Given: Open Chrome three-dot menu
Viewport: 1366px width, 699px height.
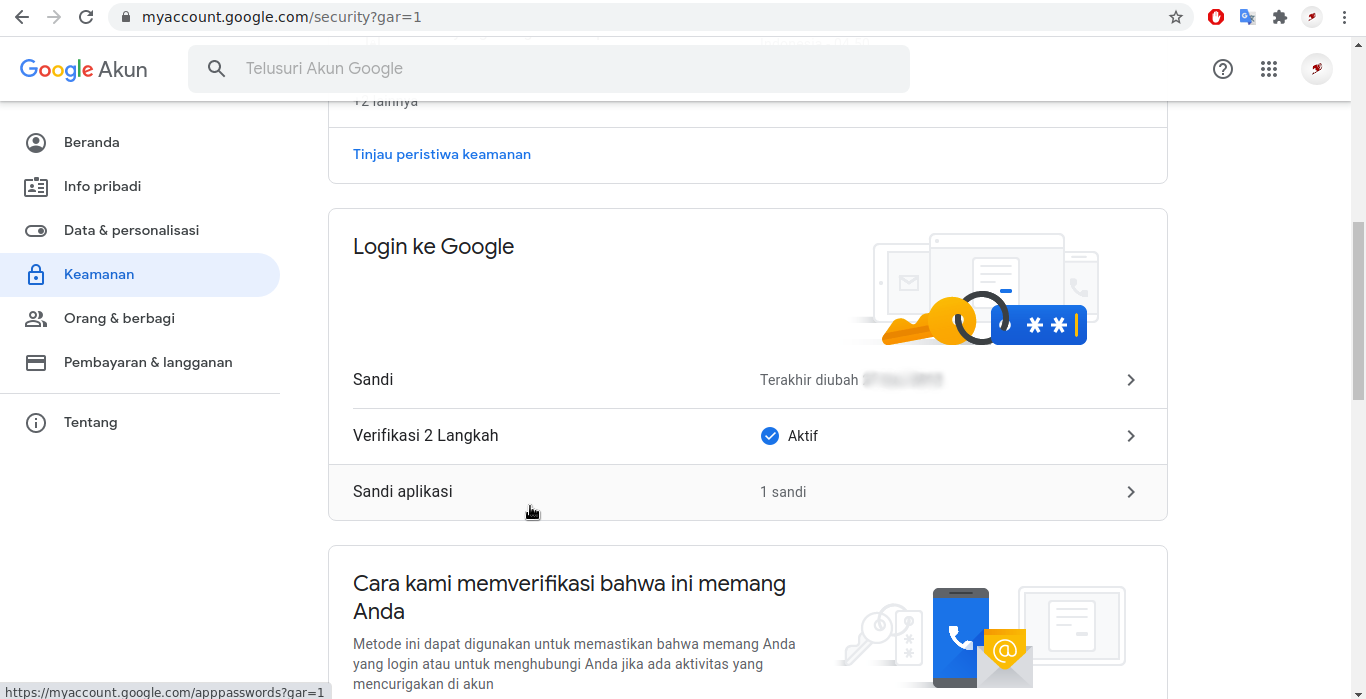Looking at the screenshot, I should (x=1345, y=17).
